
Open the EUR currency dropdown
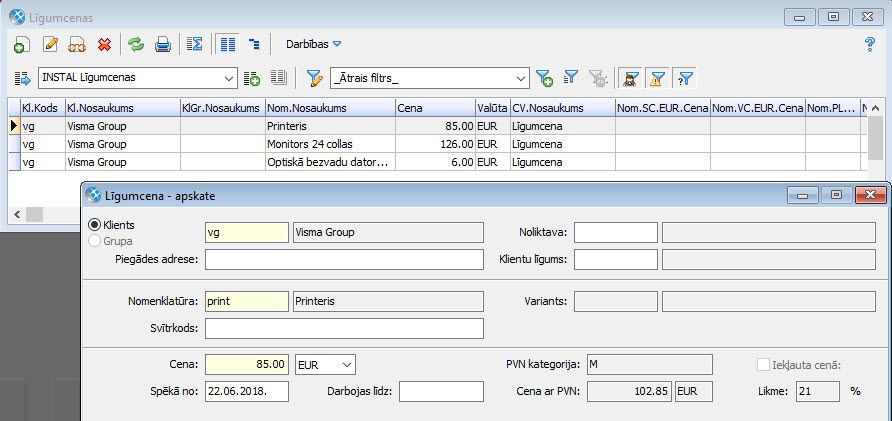(x=346, y=365)
